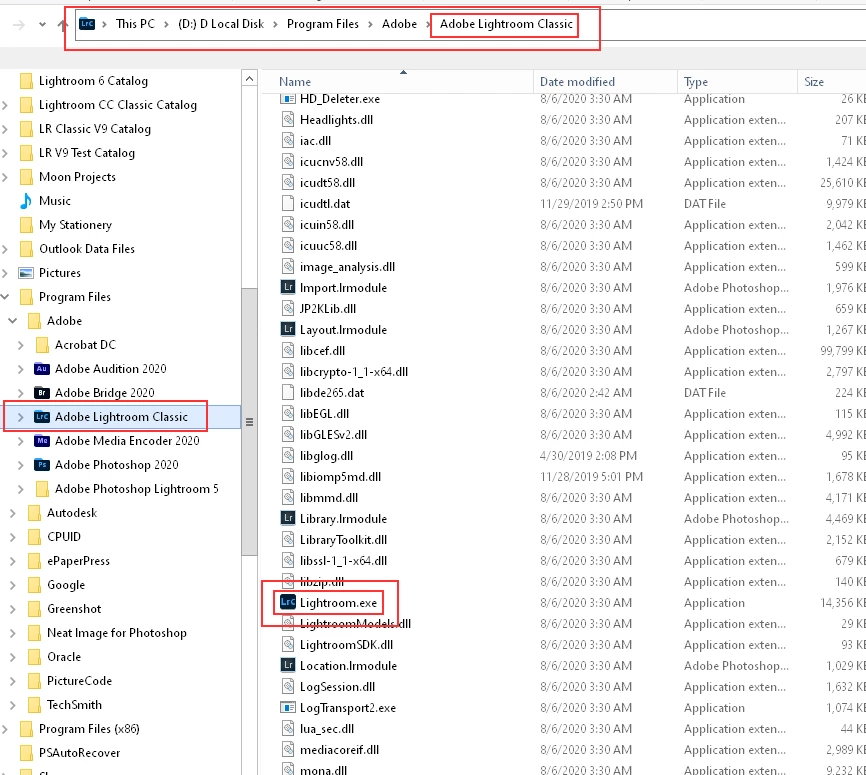
Task: Select the Lightroom.exe application file
Action: coord(338,603)
